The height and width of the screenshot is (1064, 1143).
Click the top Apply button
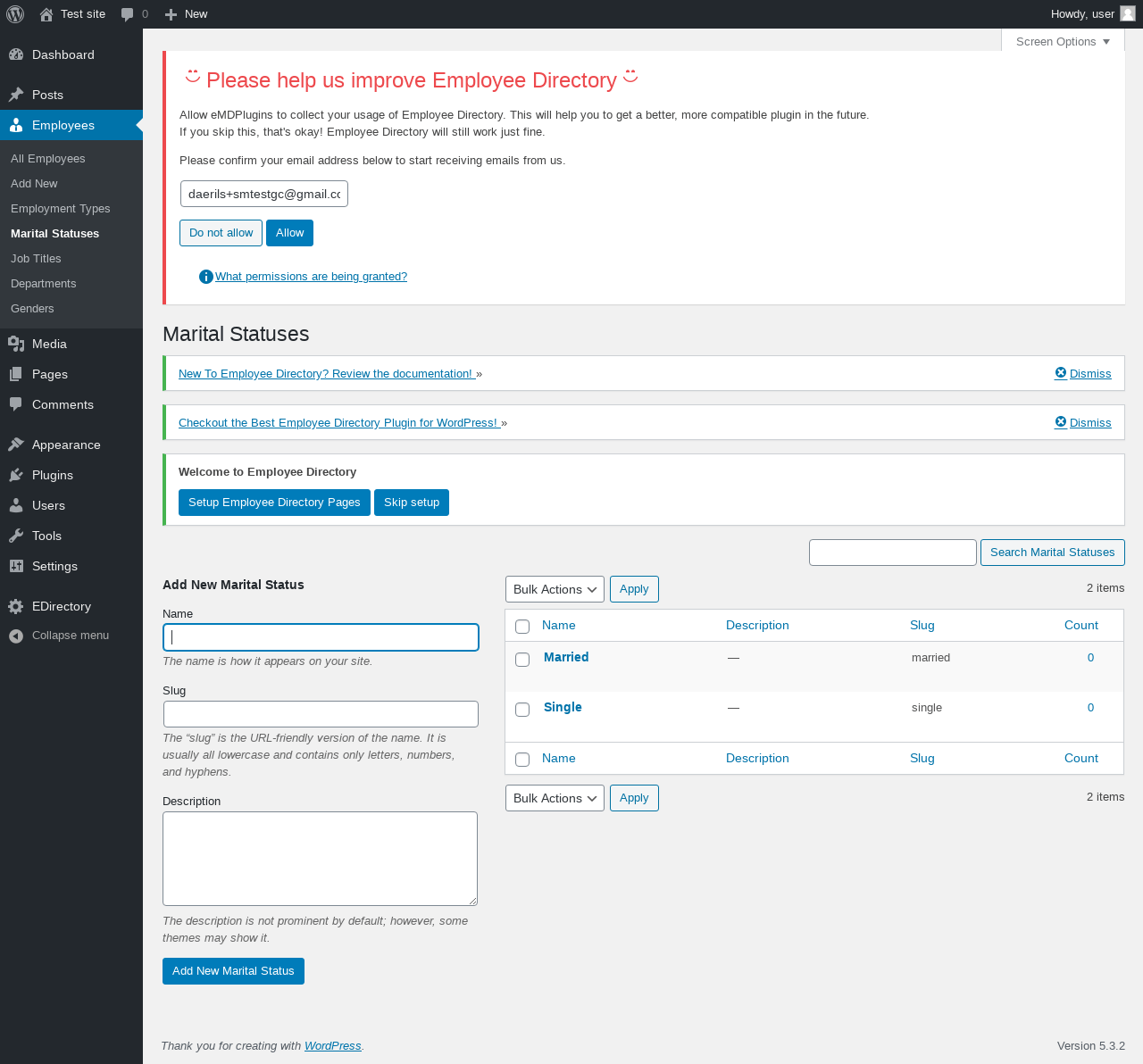(x=634, y=589)
